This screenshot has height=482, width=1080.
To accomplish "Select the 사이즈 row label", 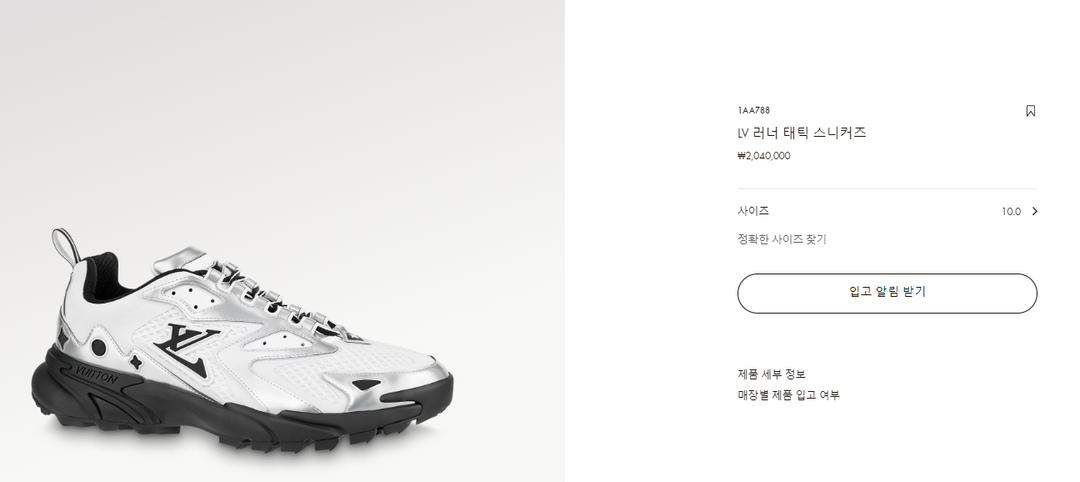I will point(753,211).
